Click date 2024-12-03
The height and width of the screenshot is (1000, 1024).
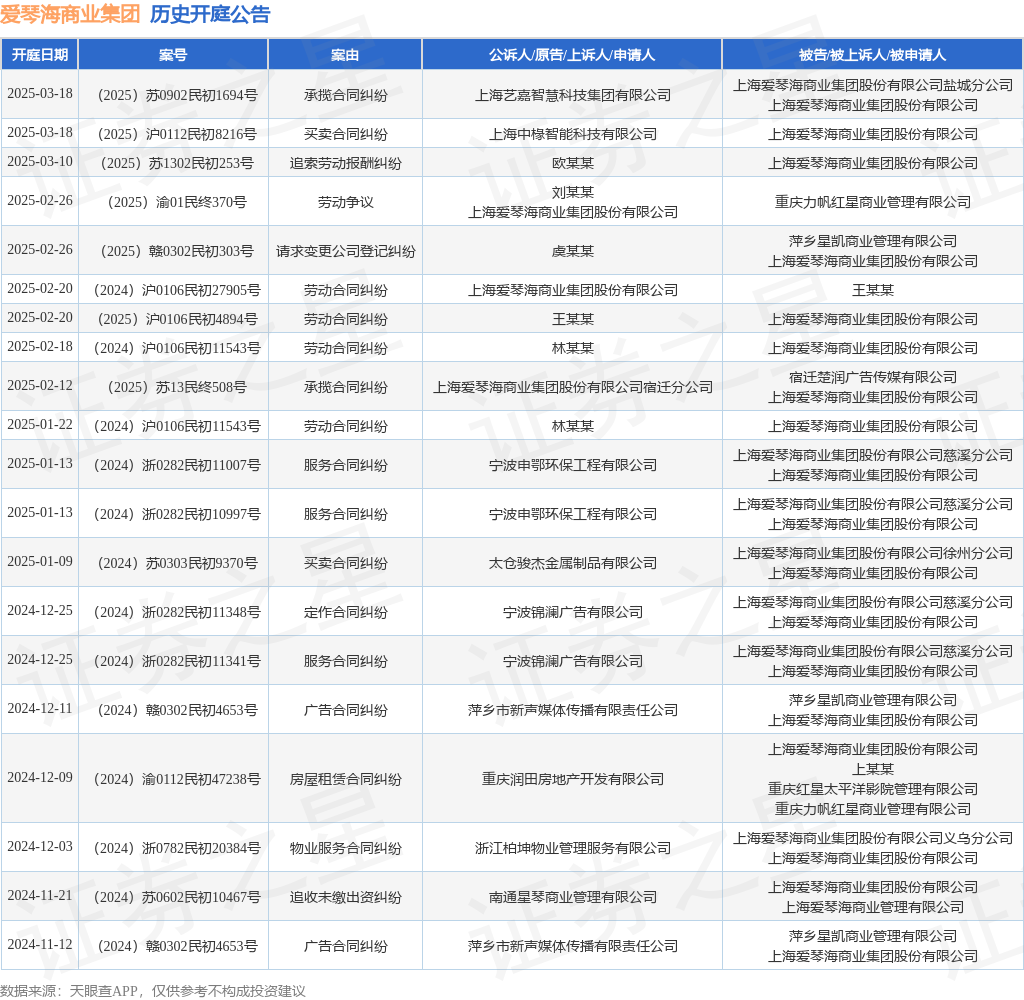tap(40, 846)
